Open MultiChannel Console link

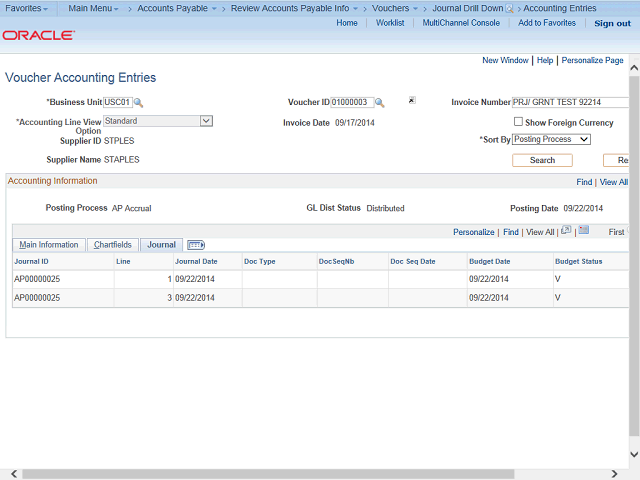[461, 23]
